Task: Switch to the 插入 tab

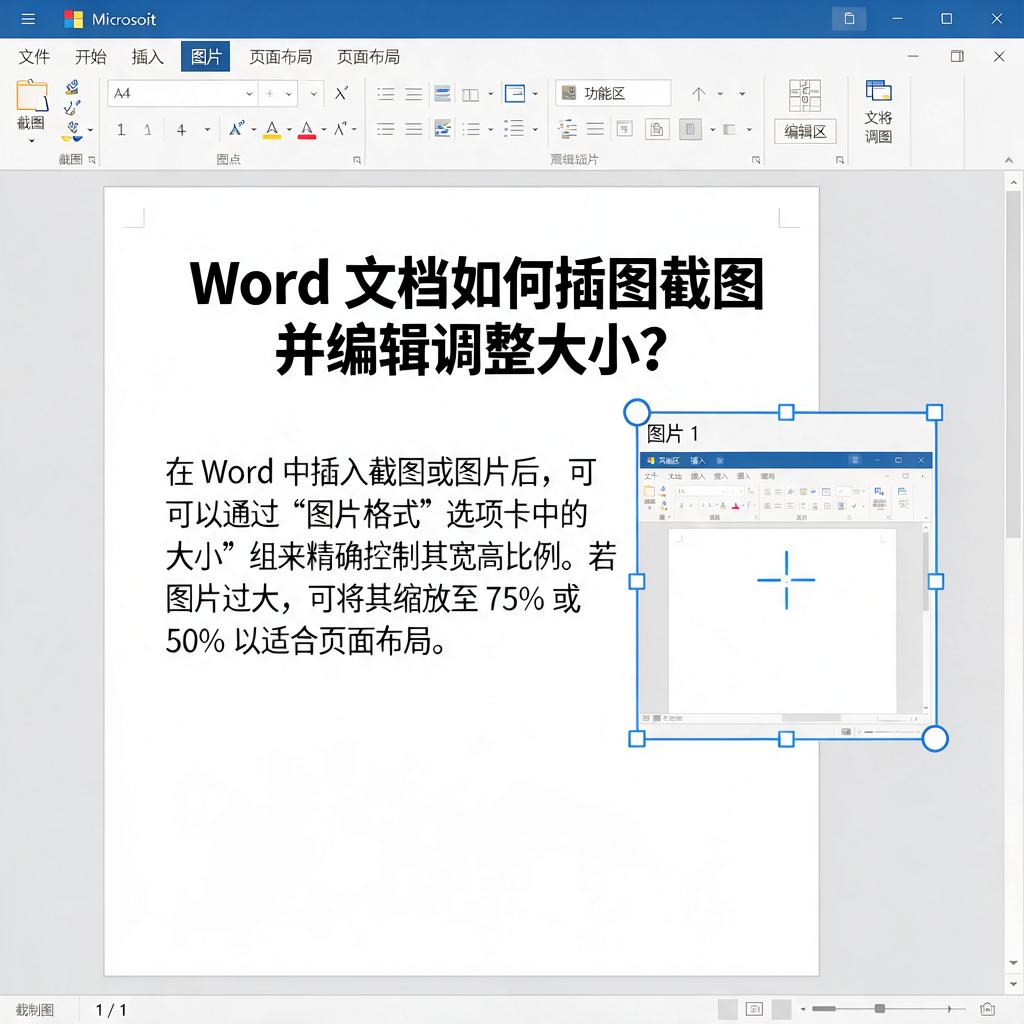Action: pyautogui.click(x=147, y=57)
